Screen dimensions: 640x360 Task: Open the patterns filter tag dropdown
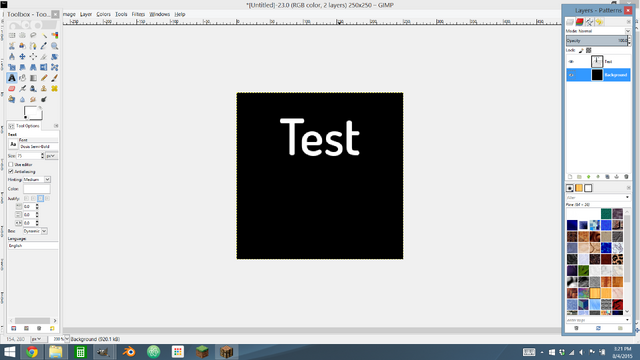[627, 198]
